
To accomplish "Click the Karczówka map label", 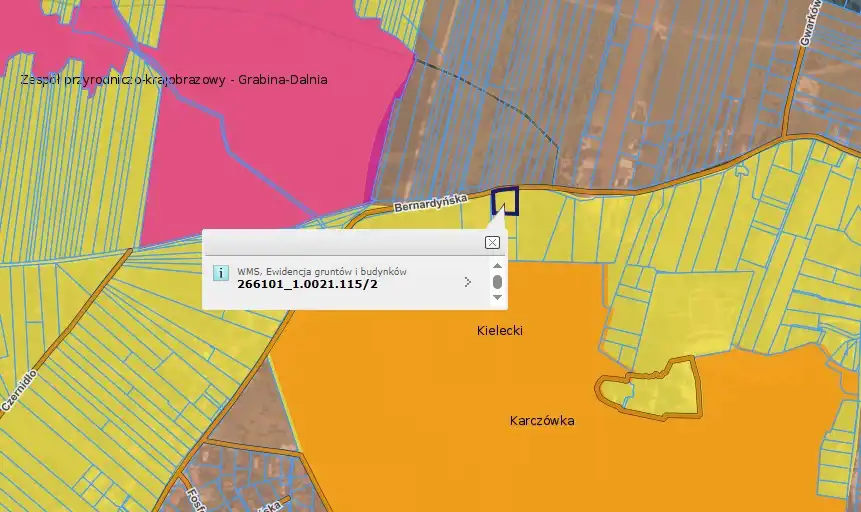I will pos(540,421).
